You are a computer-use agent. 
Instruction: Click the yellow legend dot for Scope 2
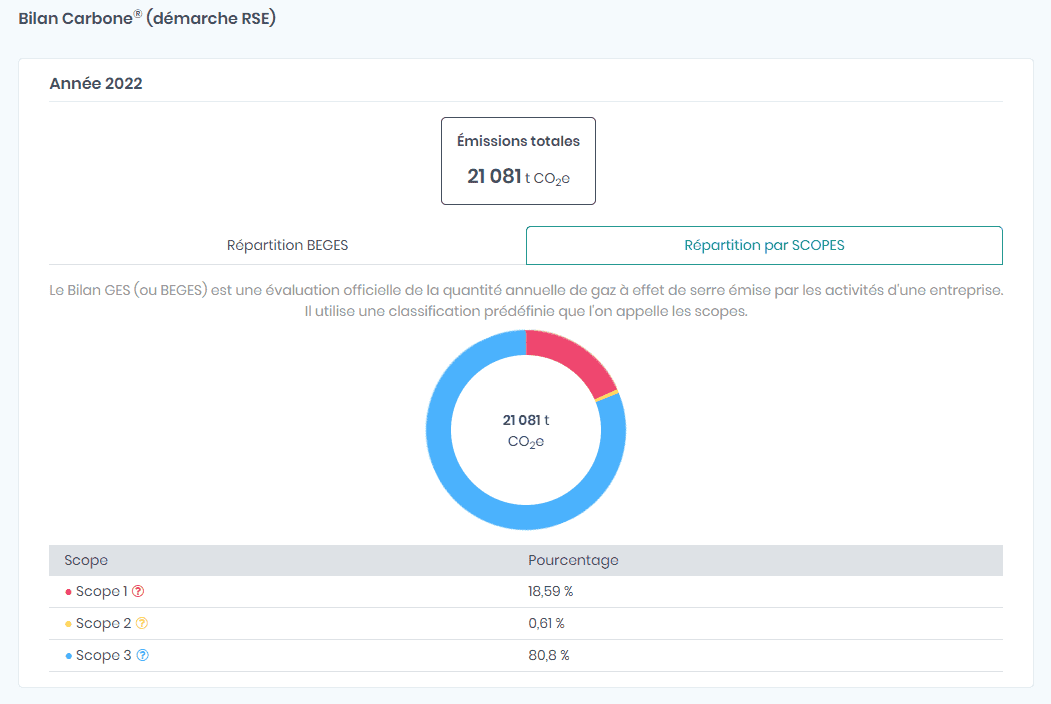point(68,624)
